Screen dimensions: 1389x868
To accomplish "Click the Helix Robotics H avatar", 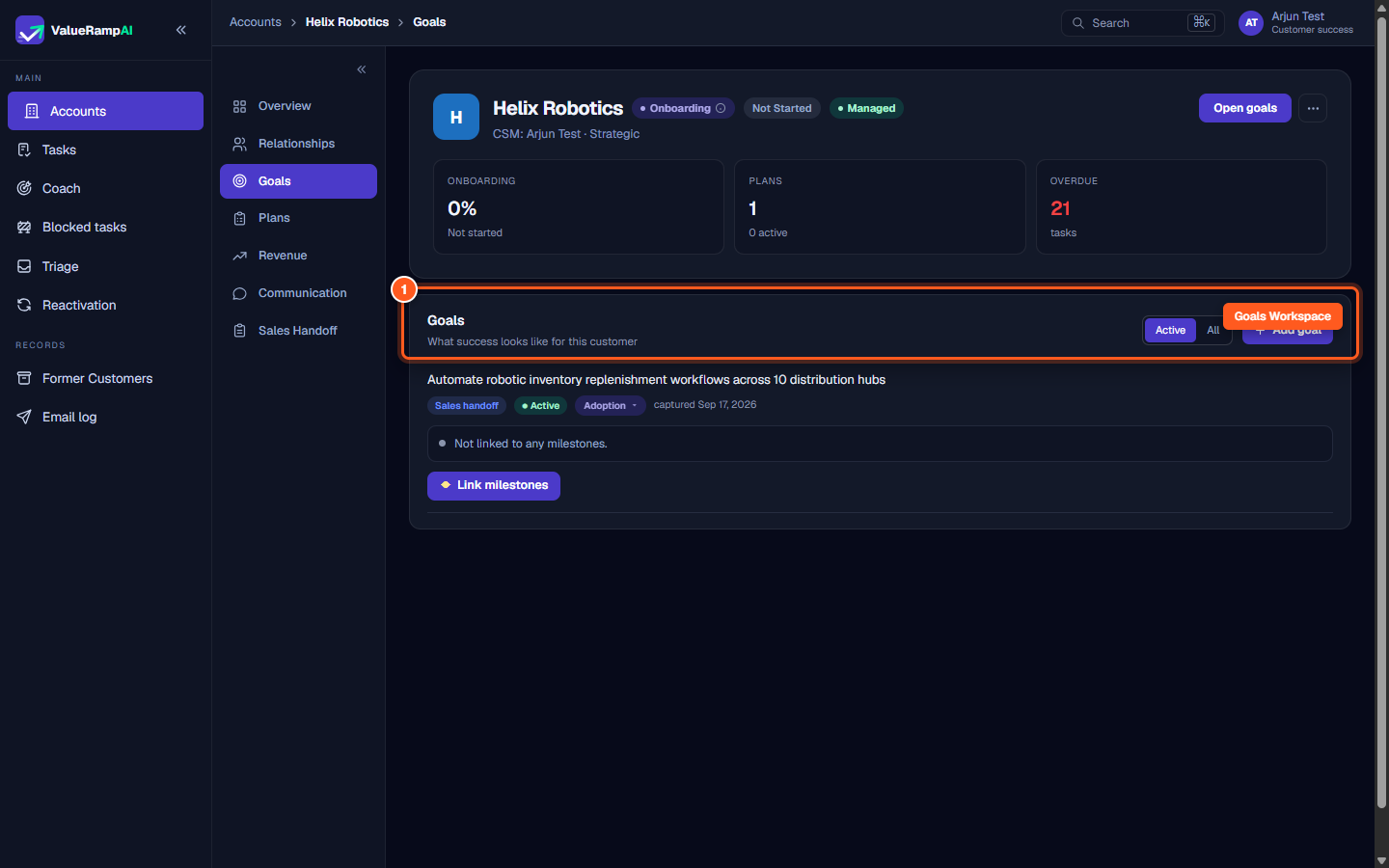I will pyautogui.click(x=456, y=117).
